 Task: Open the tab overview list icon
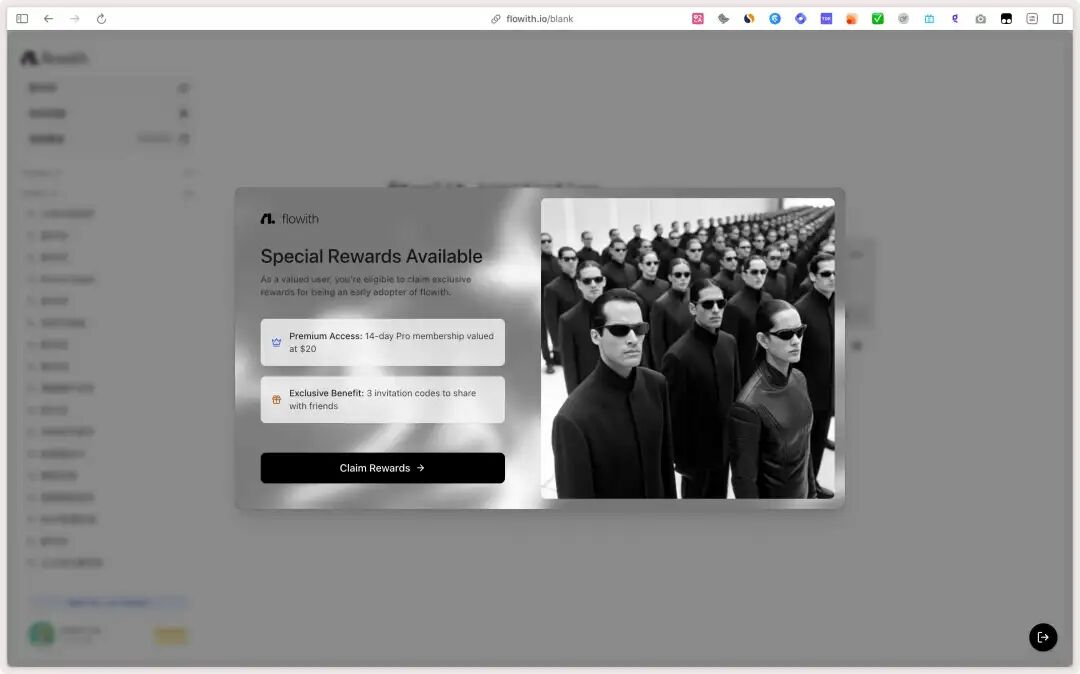click(1032, 19)
